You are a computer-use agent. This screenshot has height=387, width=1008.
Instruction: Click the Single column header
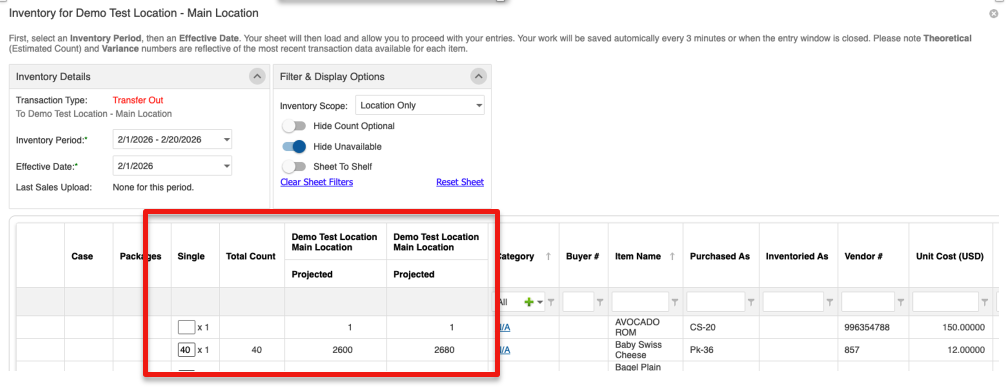(191, 256)
